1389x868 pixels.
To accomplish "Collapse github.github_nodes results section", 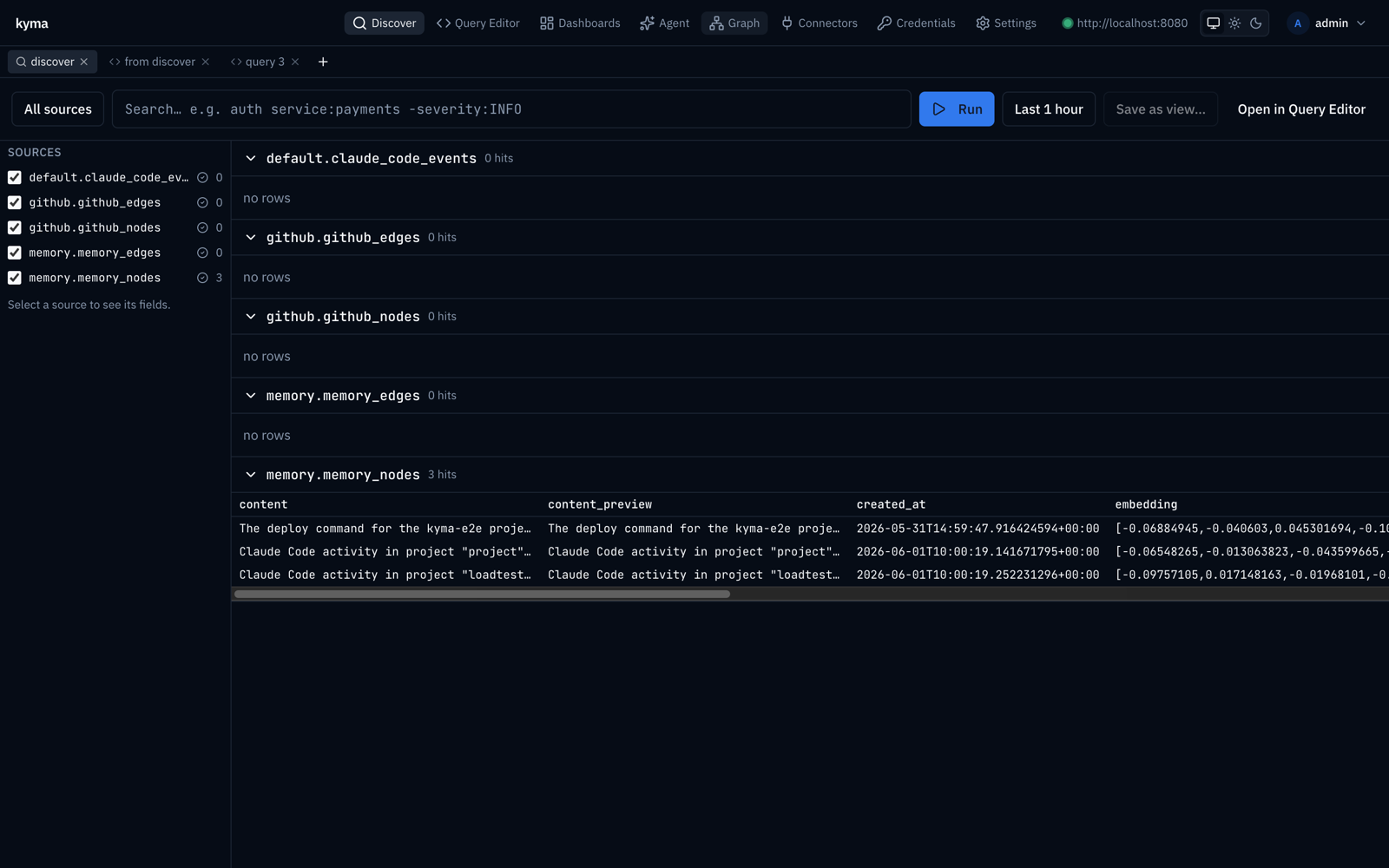I will (251, 317).
